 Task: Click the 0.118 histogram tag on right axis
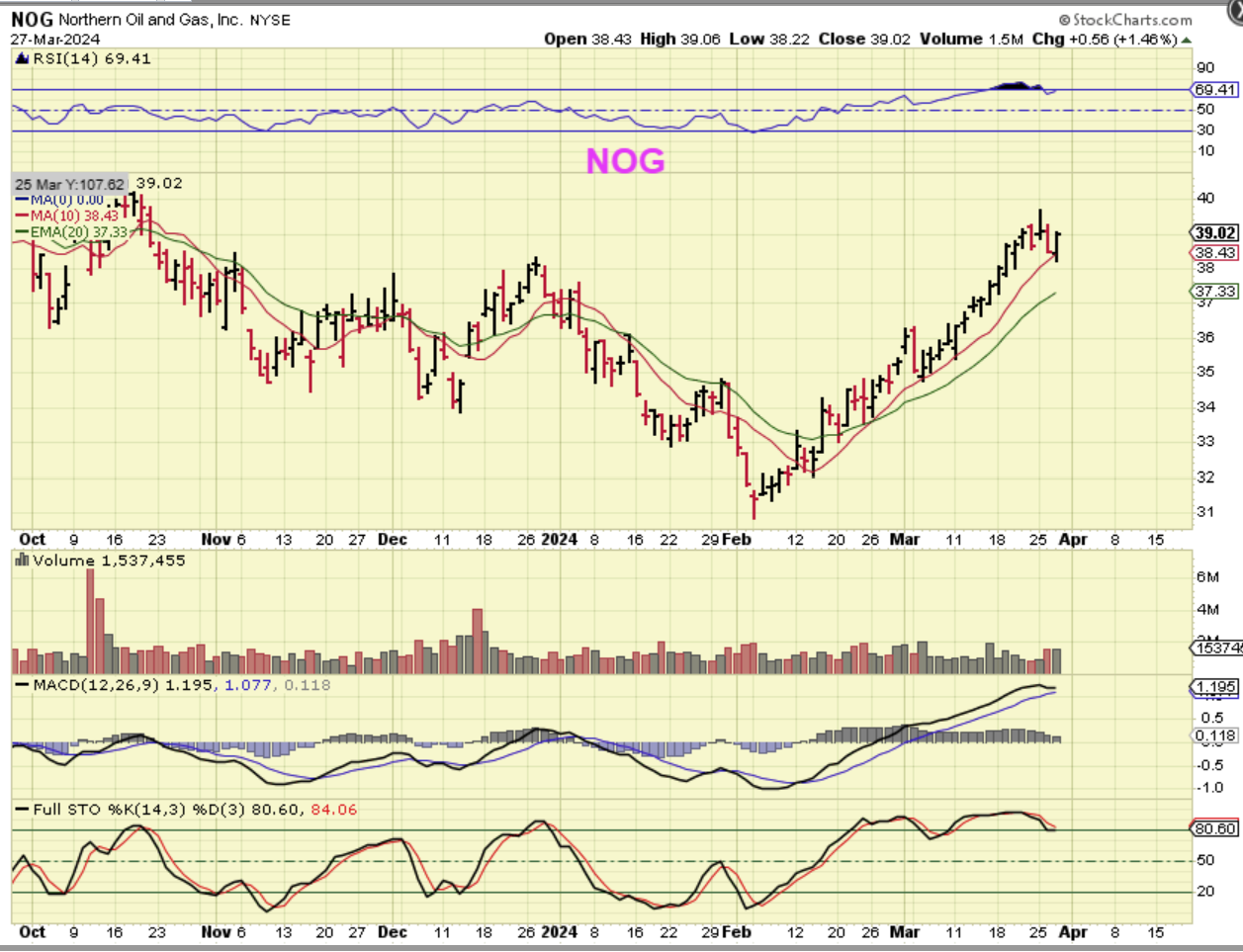click(1215, 736)
